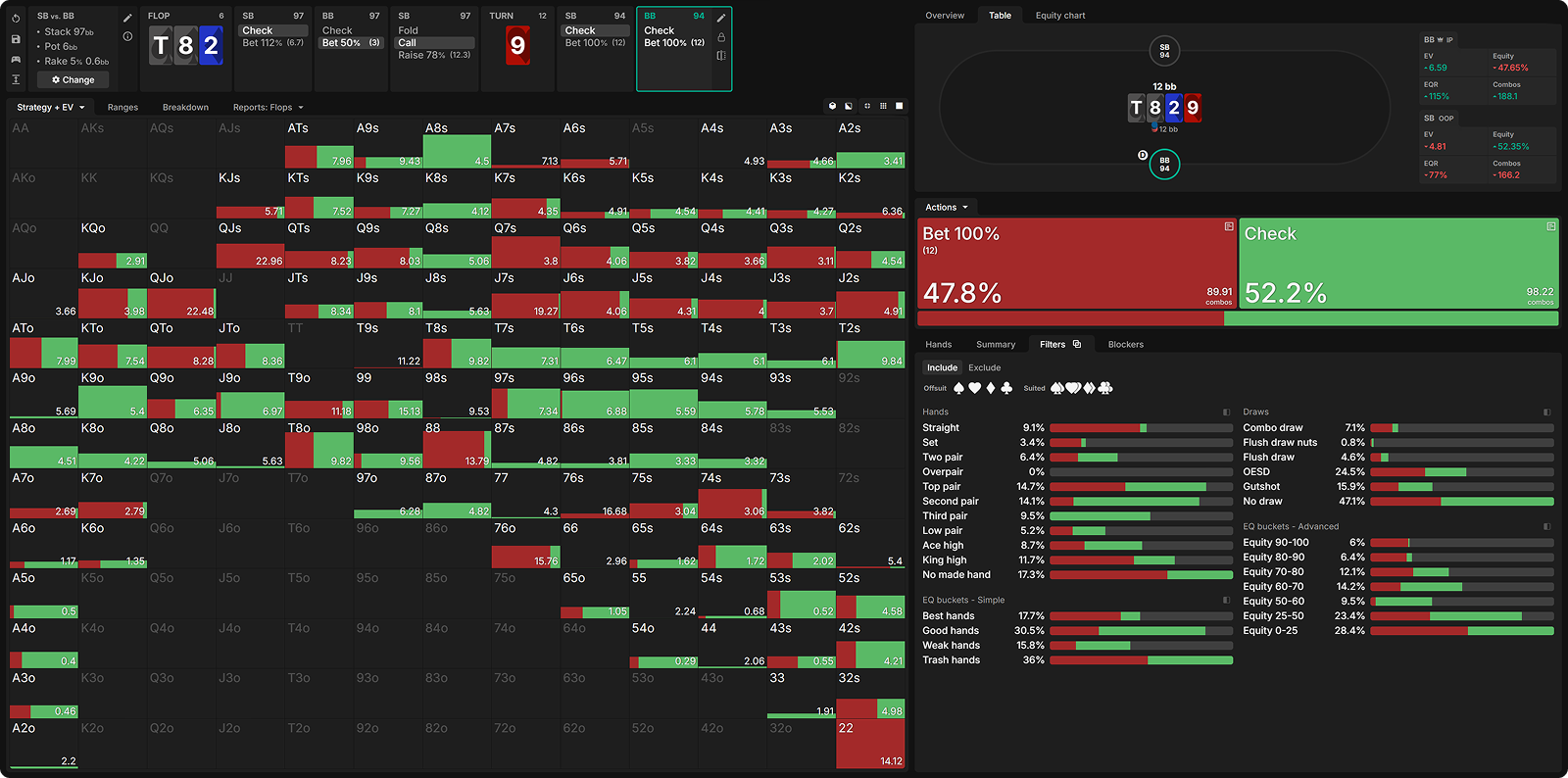This screenshot has height=778, width=1568.
Task: Click the save icon in left sidebar
Action: 16,39
